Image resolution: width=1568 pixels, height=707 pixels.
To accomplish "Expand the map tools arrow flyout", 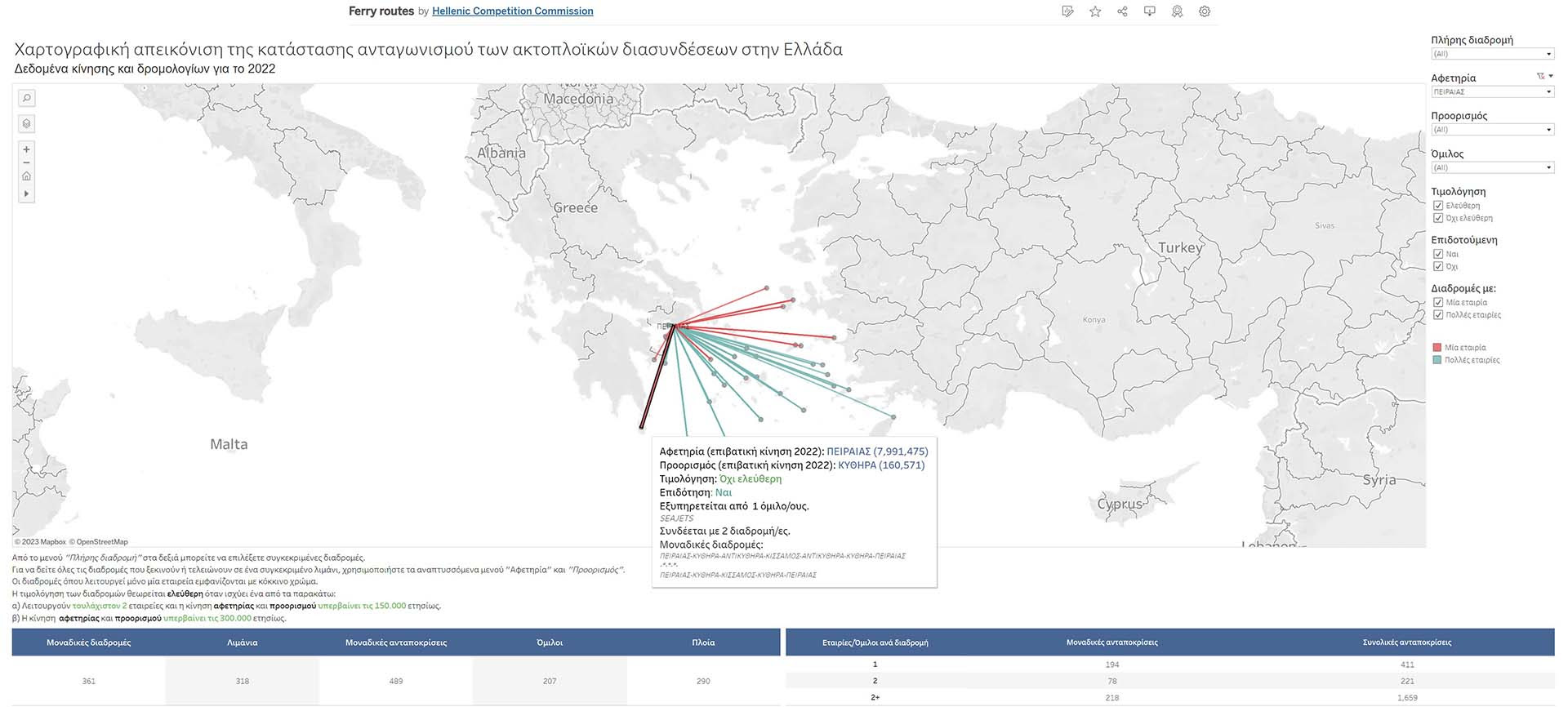I will pos(26,194).
